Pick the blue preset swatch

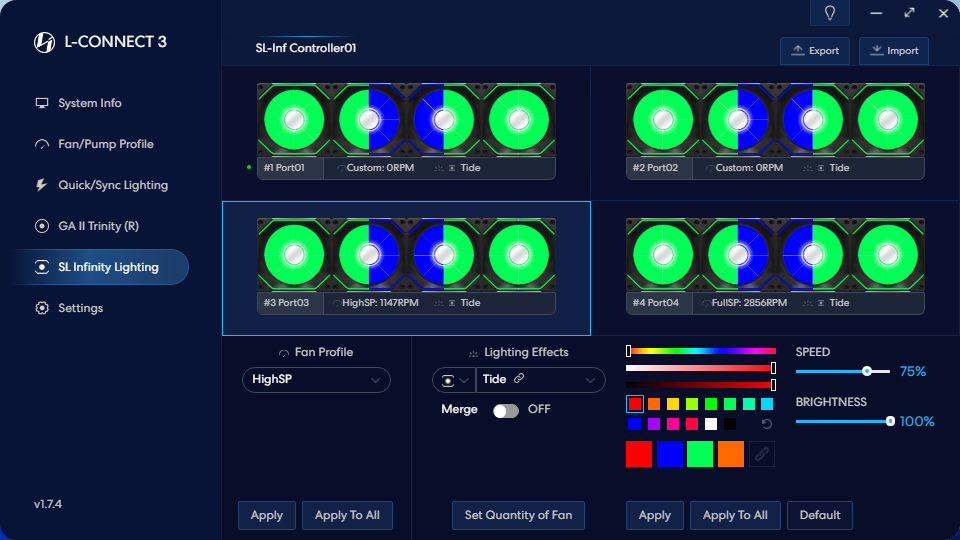[x=635, y=424]
